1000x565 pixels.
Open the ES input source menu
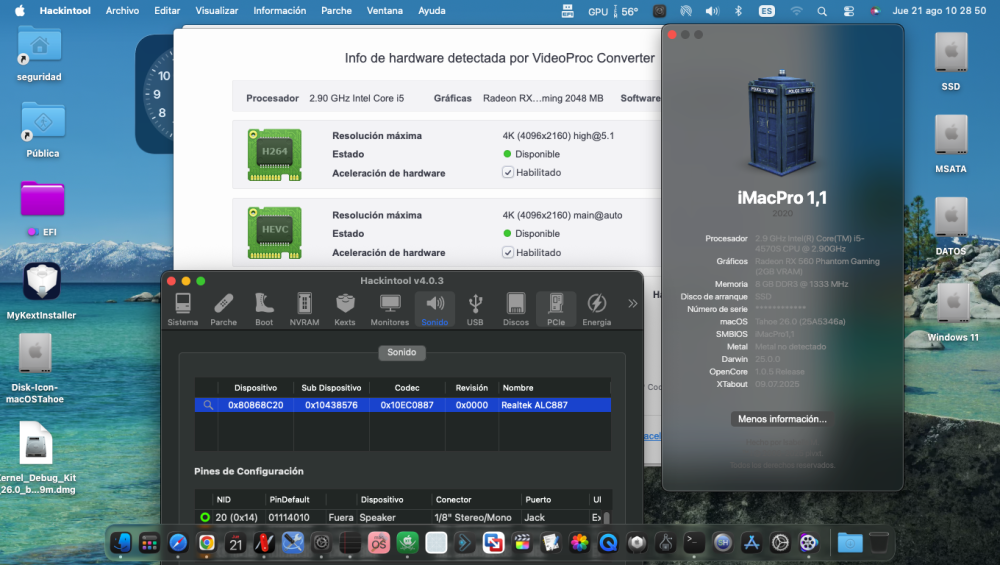(767, 11)
